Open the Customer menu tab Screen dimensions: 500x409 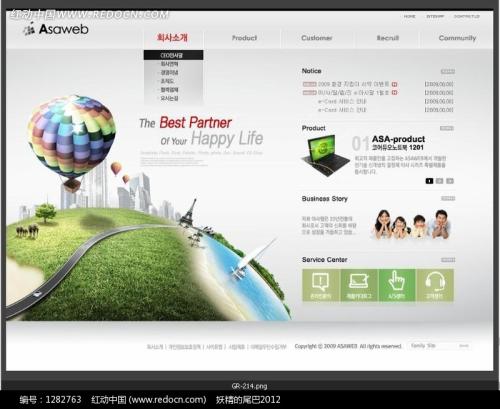[x=317, y=38]
